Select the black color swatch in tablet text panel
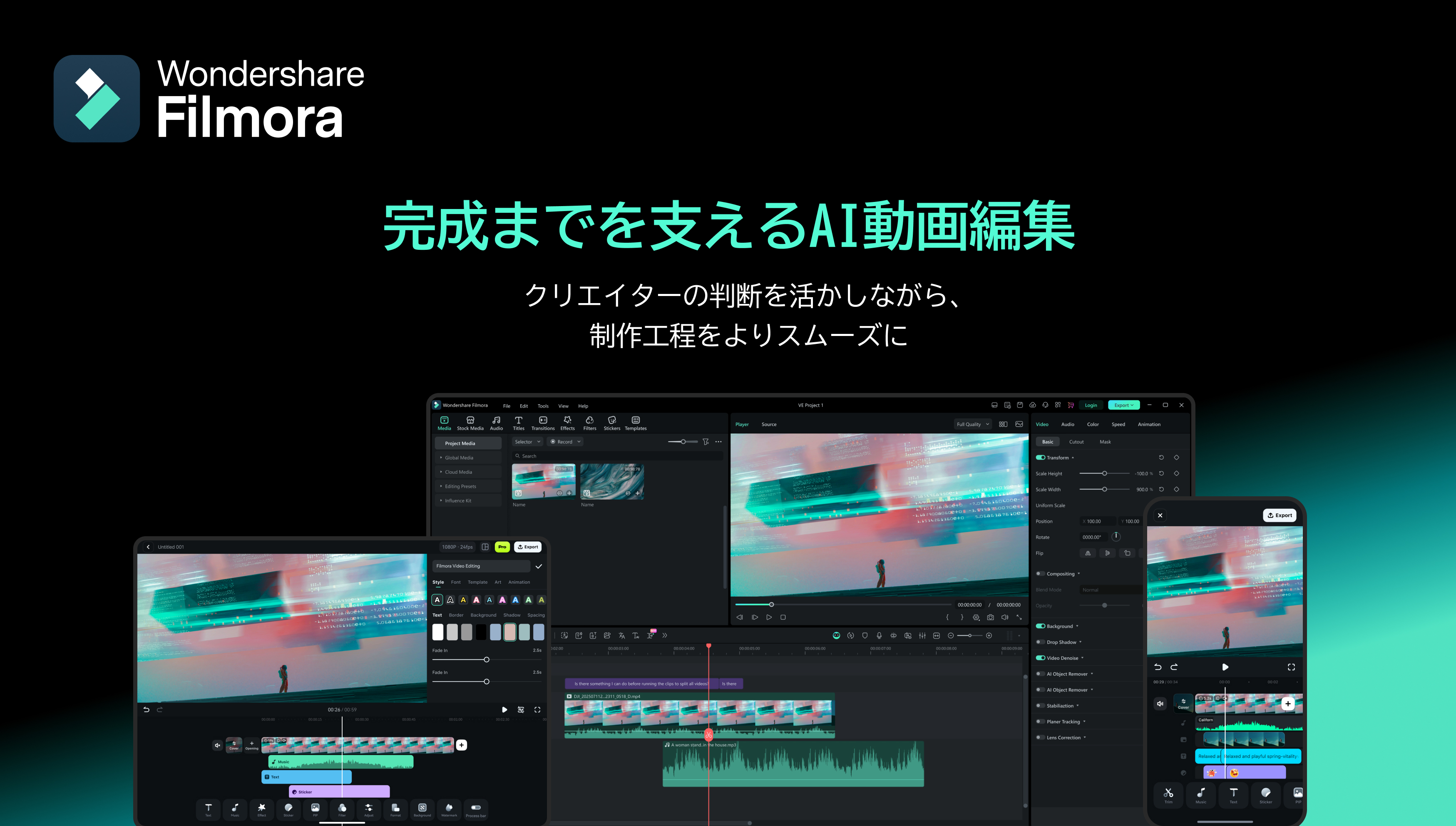1456x826 pixels. click(x=481, y=632)
